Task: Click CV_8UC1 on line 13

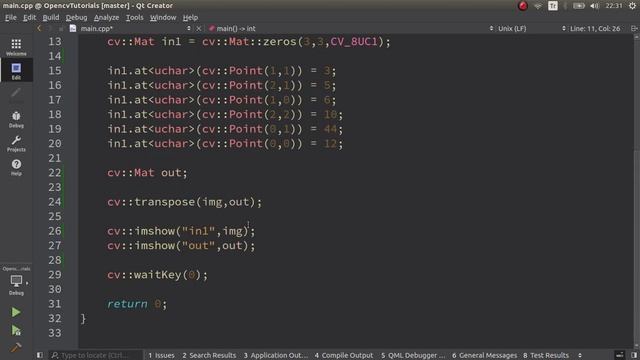Action: (354, 42)
